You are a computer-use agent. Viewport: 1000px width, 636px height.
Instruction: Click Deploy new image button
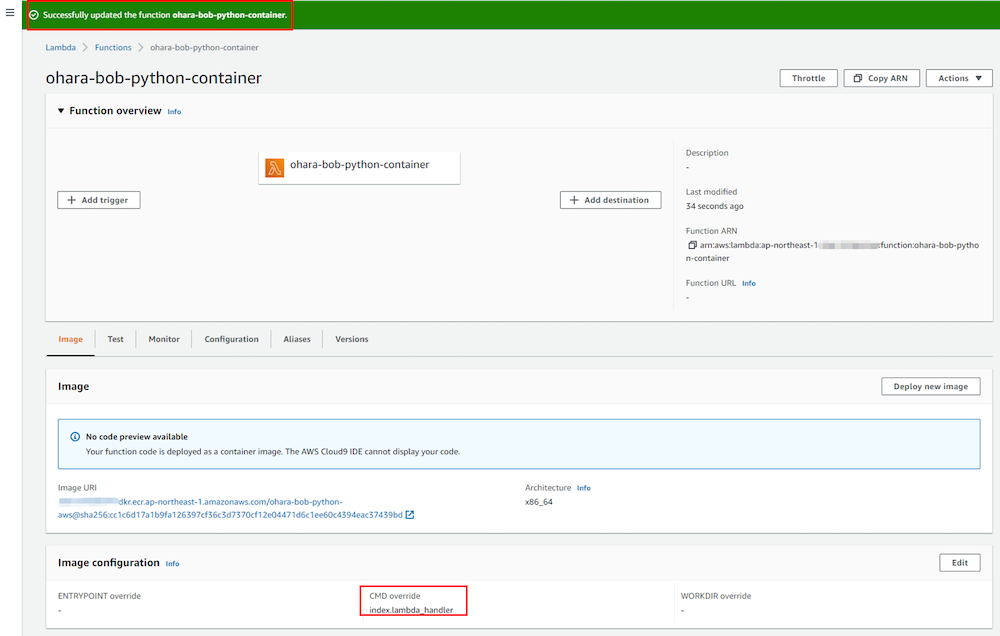pyautogui.click(x=930, y=386)
